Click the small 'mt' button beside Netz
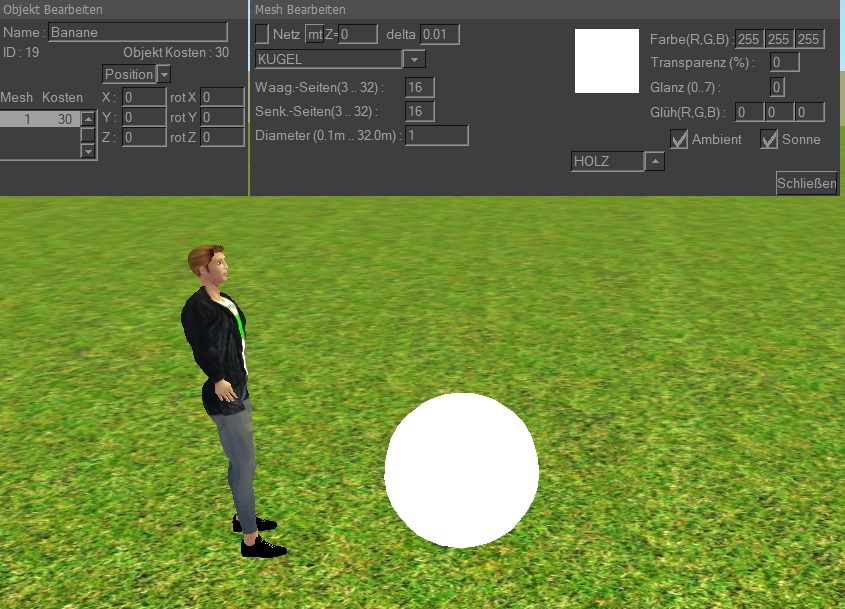 click(x=314, y=34)
